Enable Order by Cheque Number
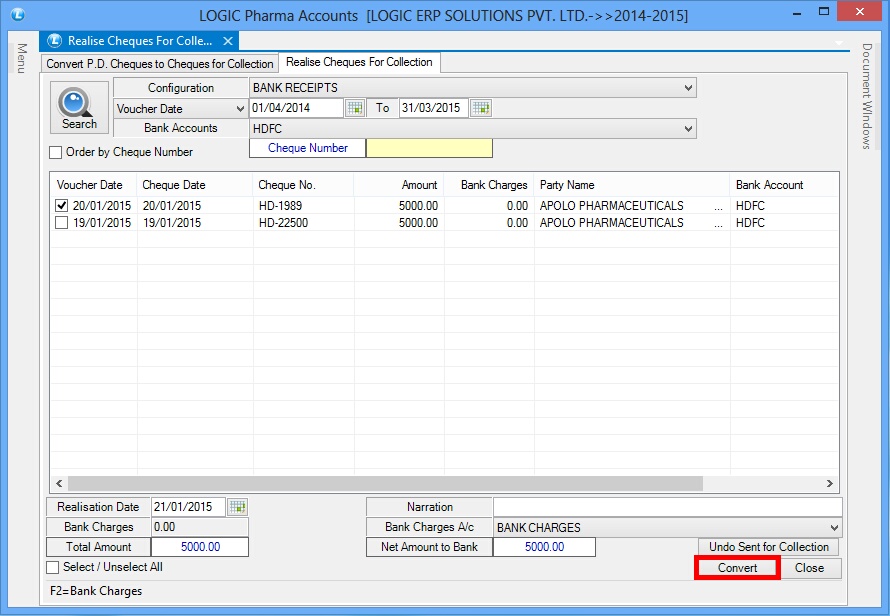 [56, 152]
